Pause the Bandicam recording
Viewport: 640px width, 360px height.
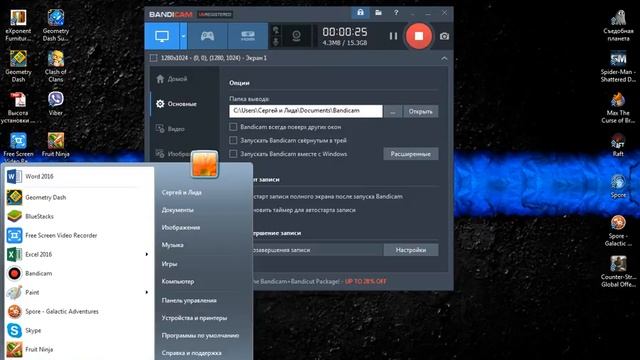click(x=393, y=36)
